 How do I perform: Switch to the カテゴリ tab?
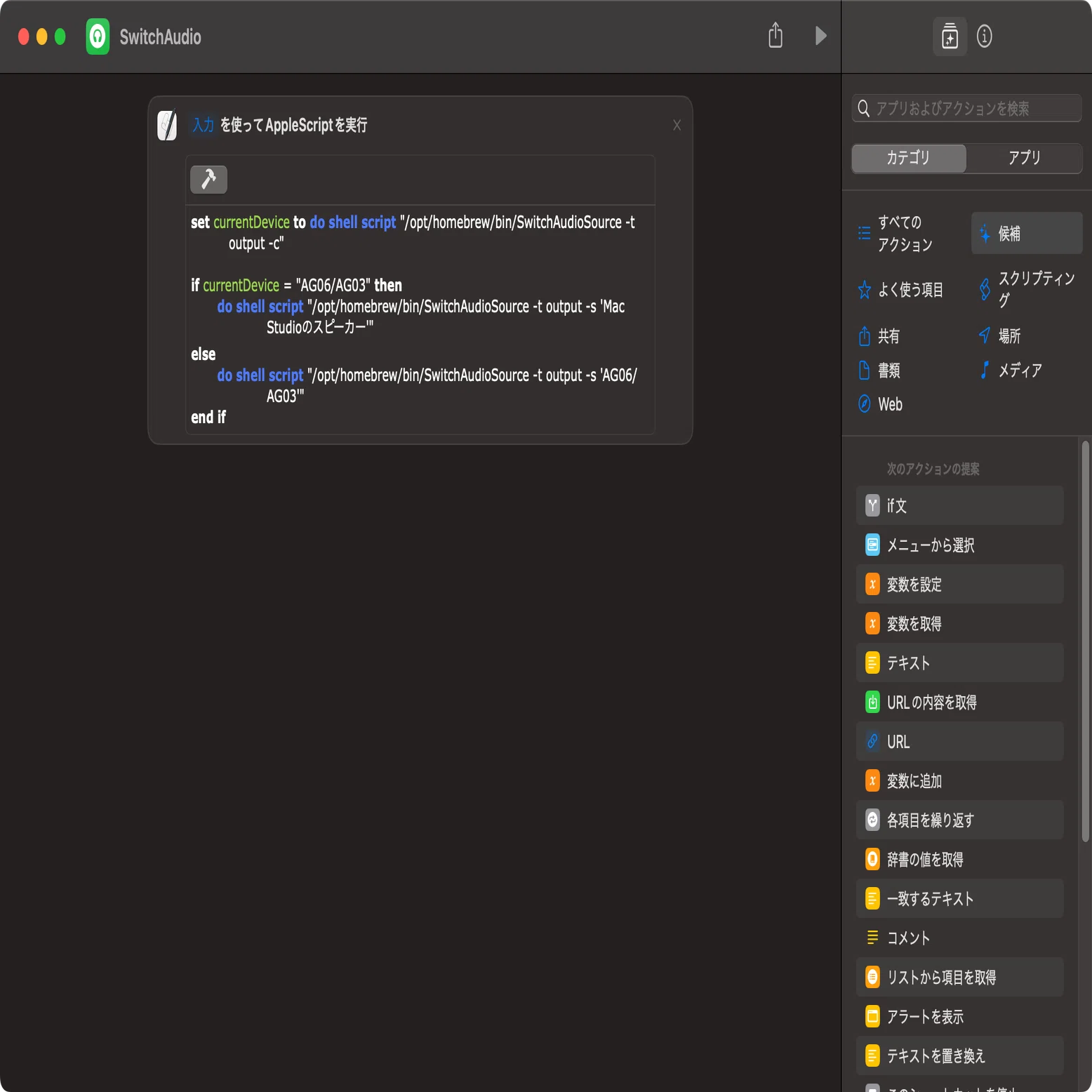coord(909,158)
